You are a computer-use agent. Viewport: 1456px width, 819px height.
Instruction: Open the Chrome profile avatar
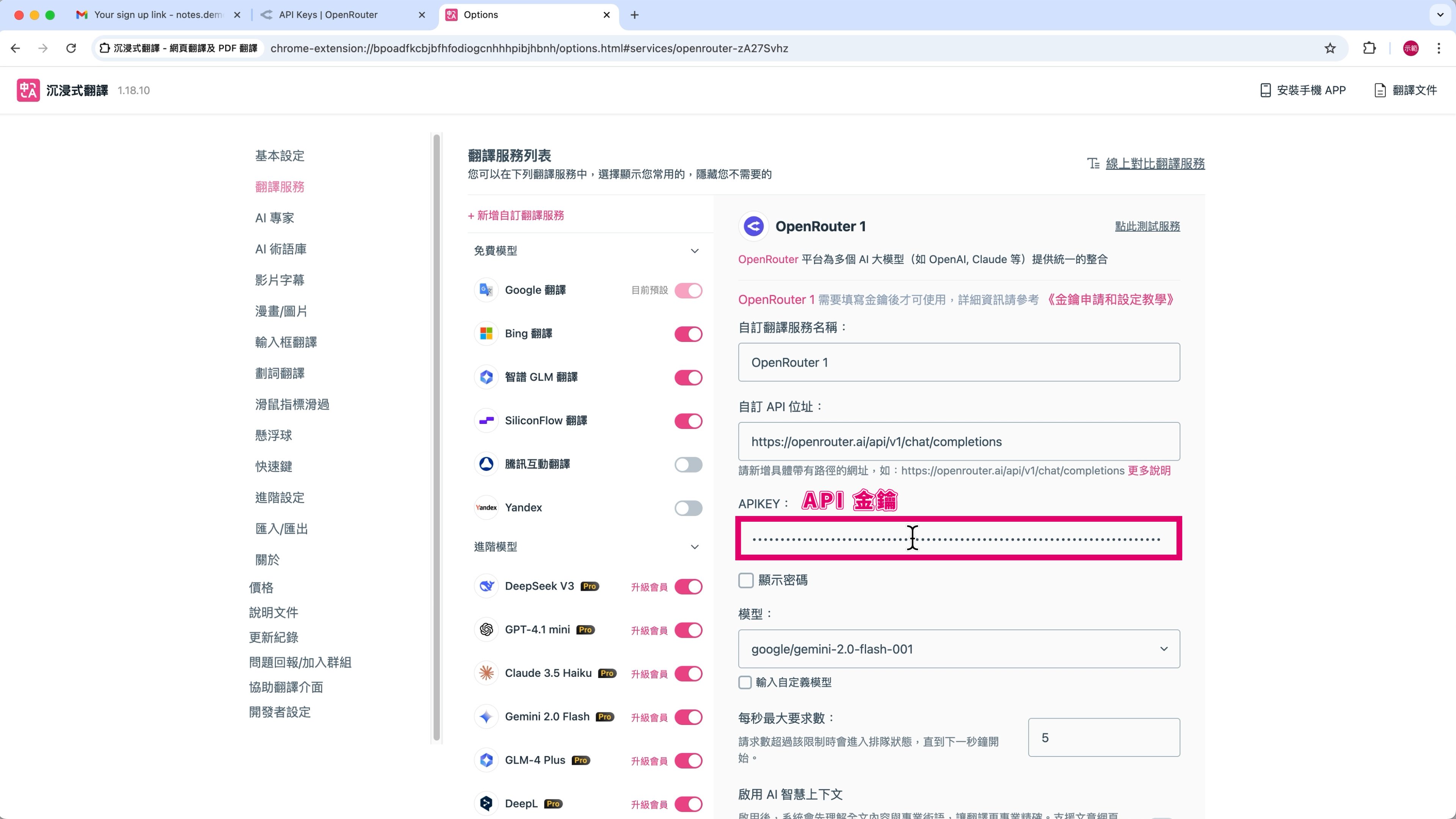[1411, 49]
